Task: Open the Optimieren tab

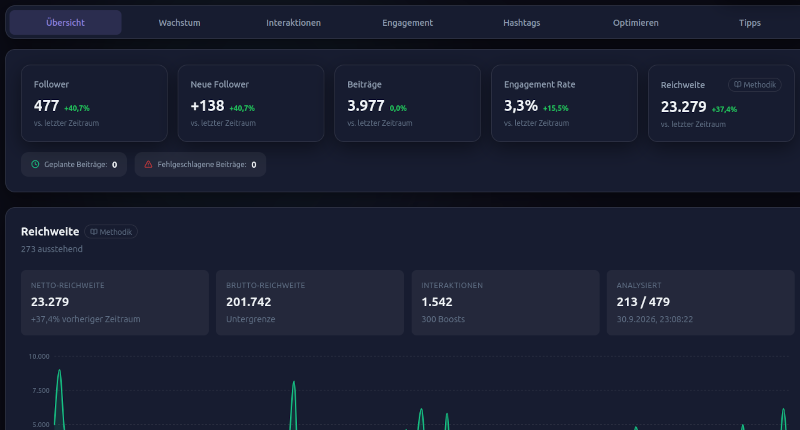Action: click(635, 22)
